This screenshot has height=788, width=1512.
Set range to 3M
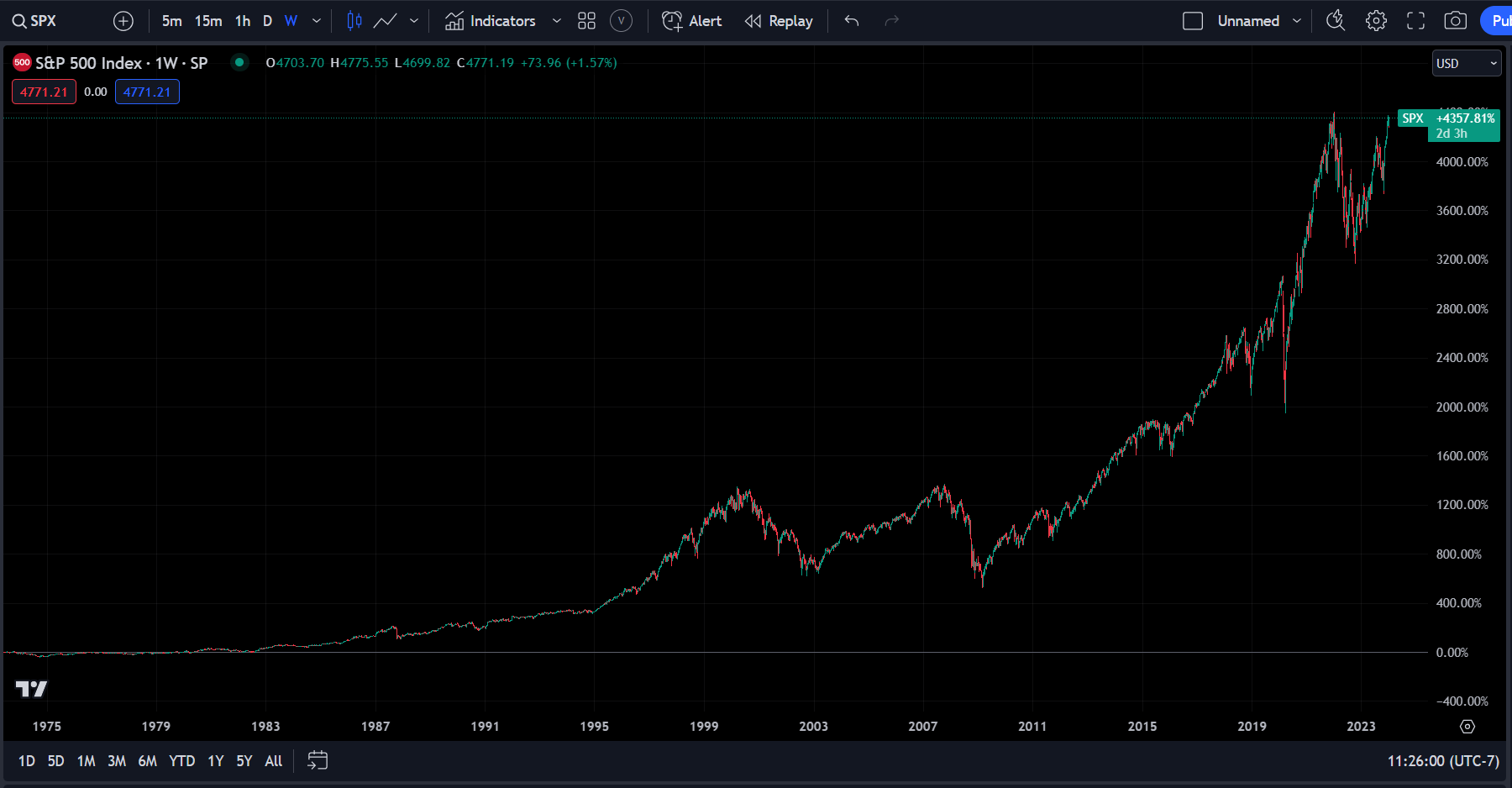(x=117, y=761)
